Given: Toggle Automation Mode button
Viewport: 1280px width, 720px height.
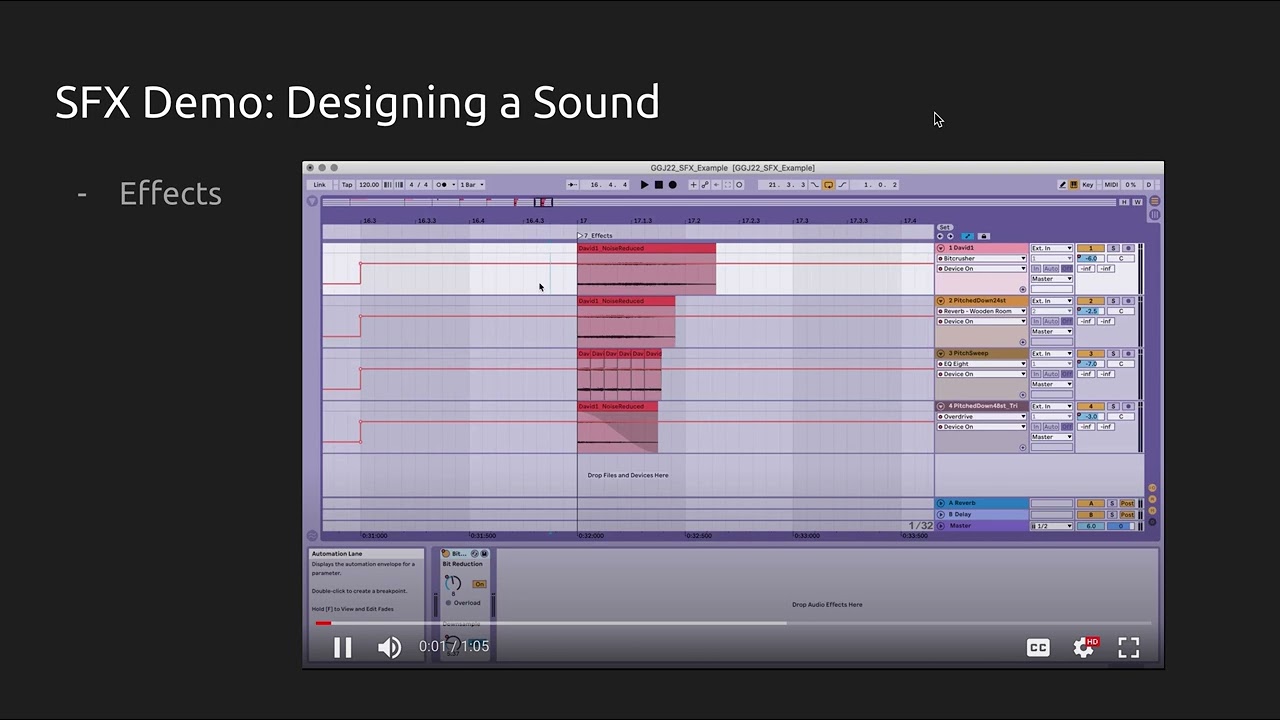Looking at the screenshot, I should point(967,236).
